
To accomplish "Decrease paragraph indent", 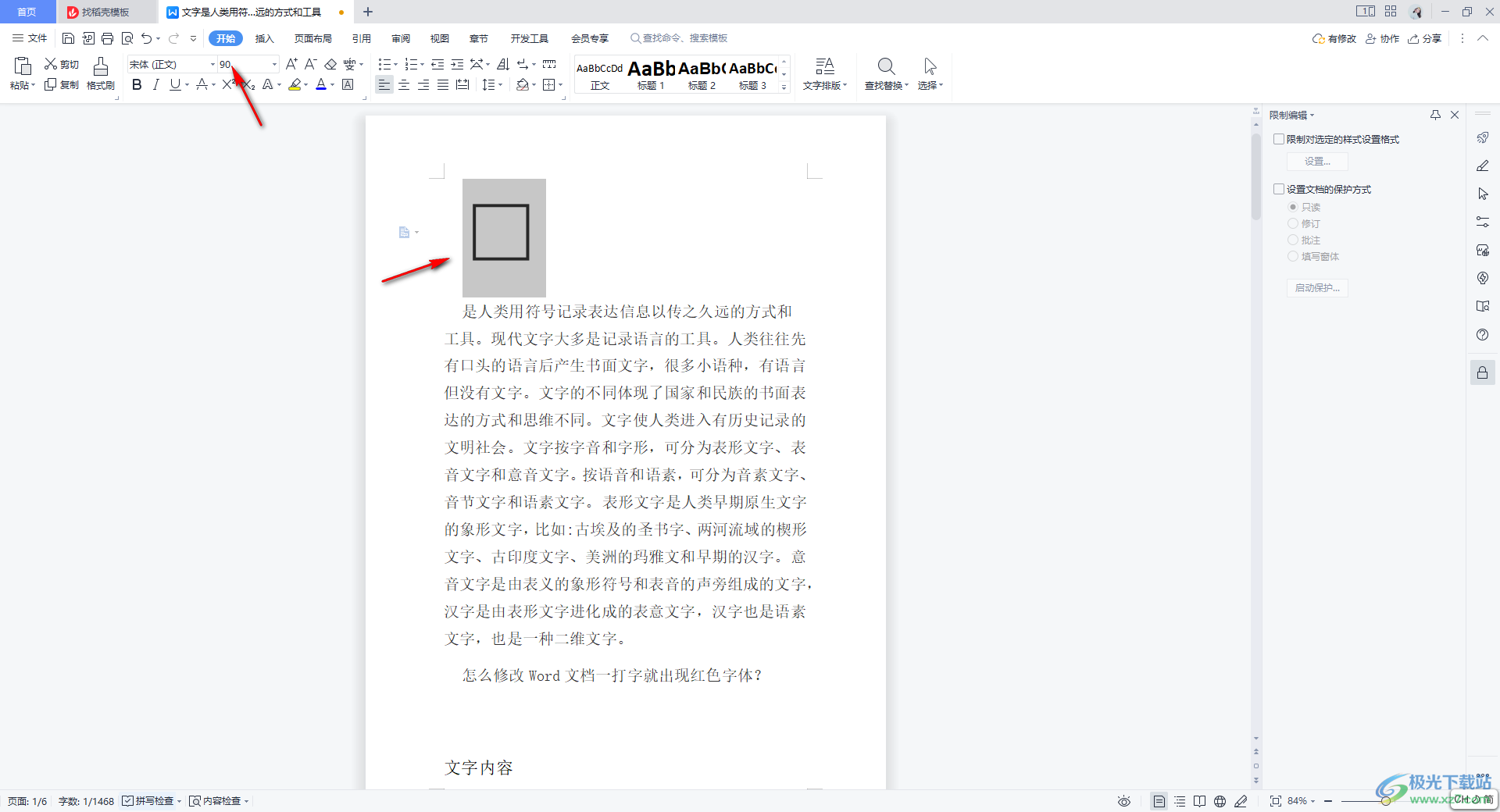I will pos(437,64).
